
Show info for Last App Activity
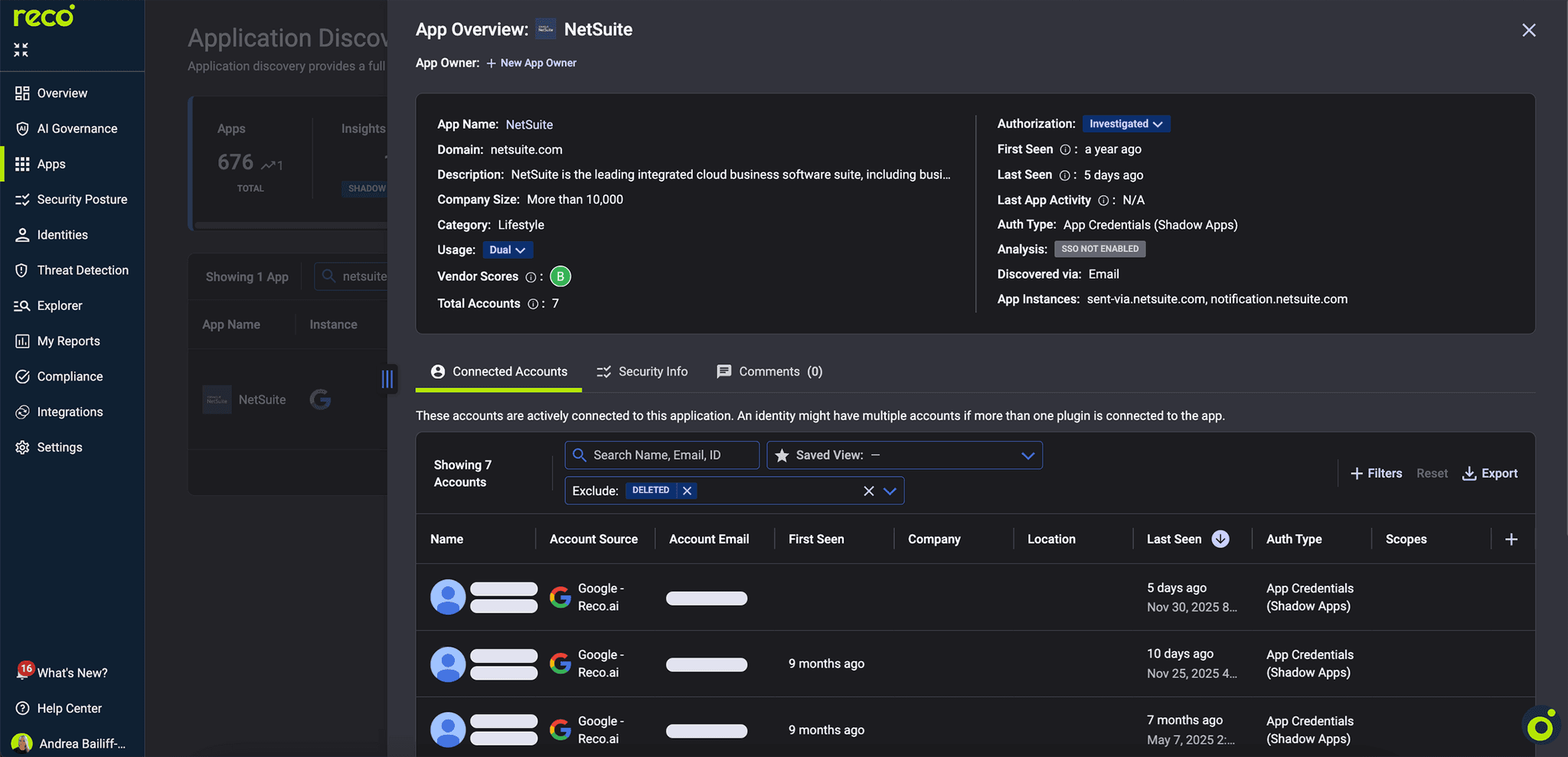tap(1103, 201)
